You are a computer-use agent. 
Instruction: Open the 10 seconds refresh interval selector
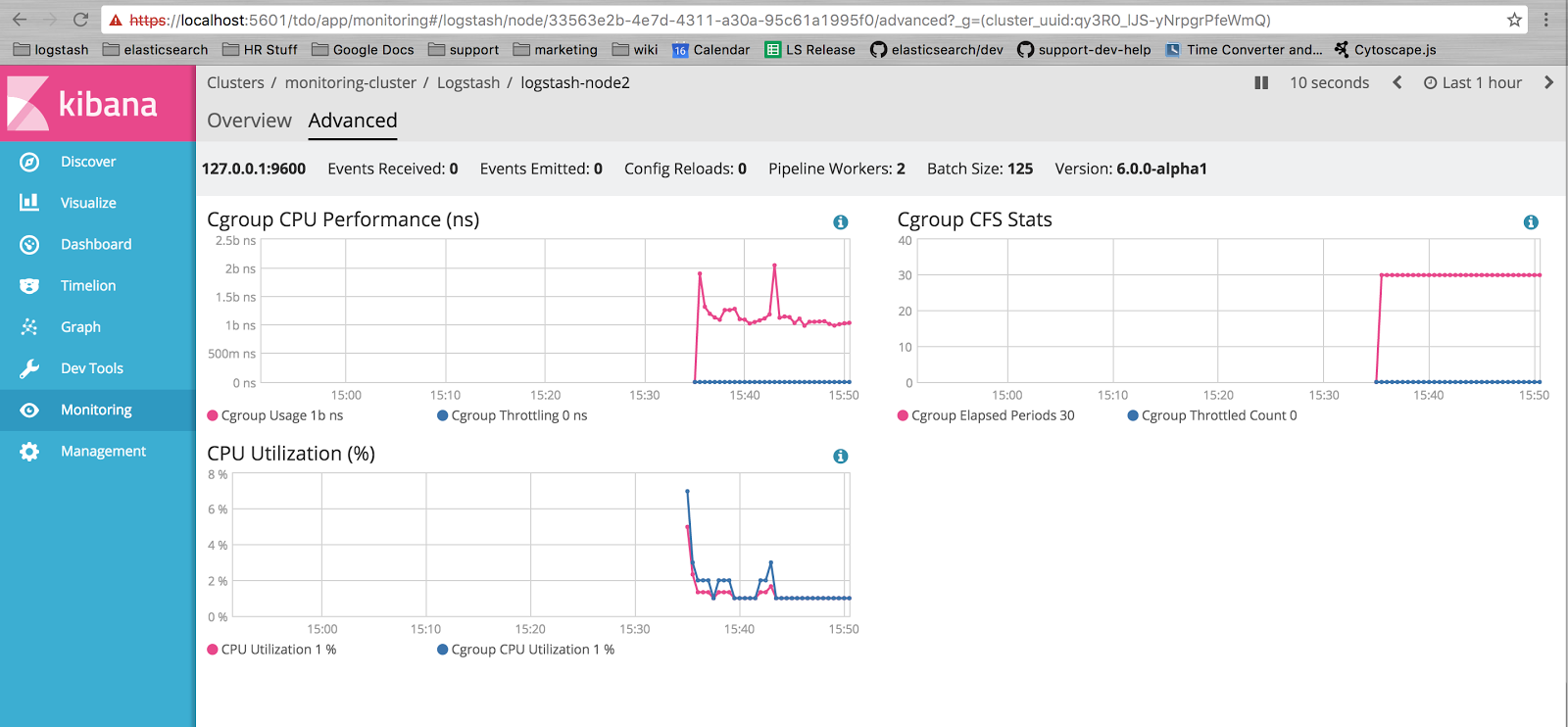[x=1329, y=83]
